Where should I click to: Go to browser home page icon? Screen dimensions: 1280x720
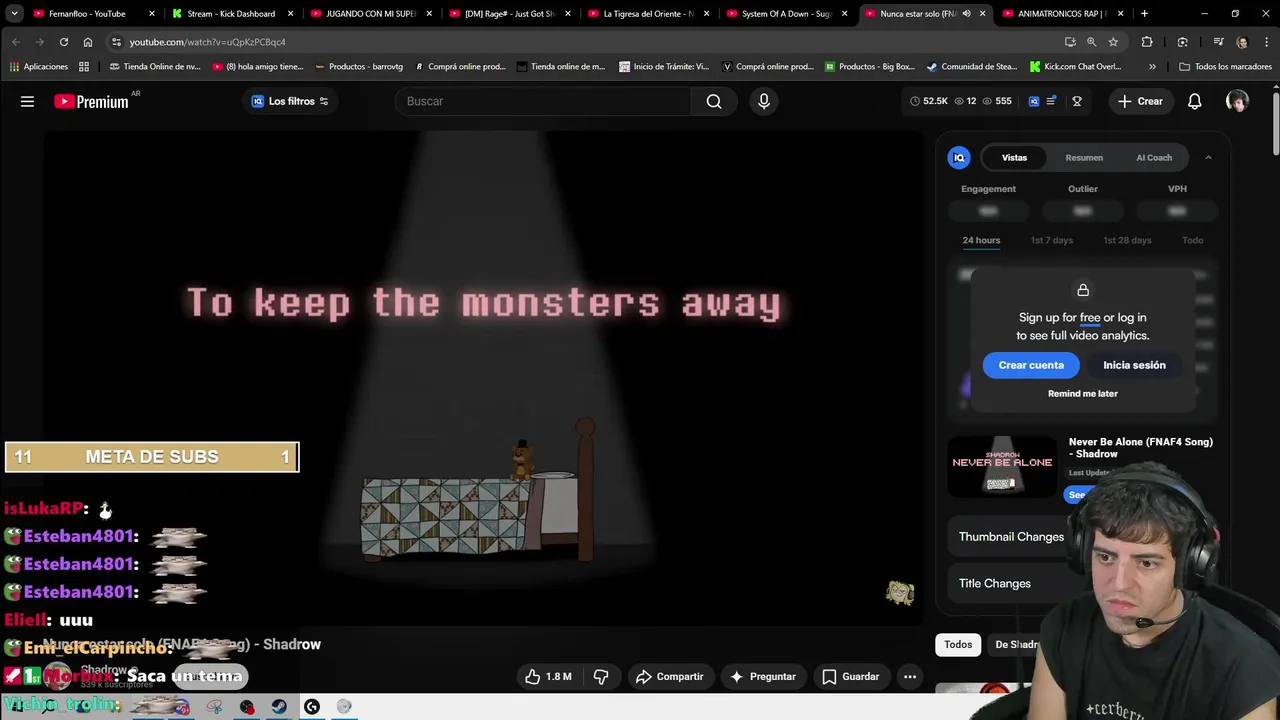click(87, 42)
